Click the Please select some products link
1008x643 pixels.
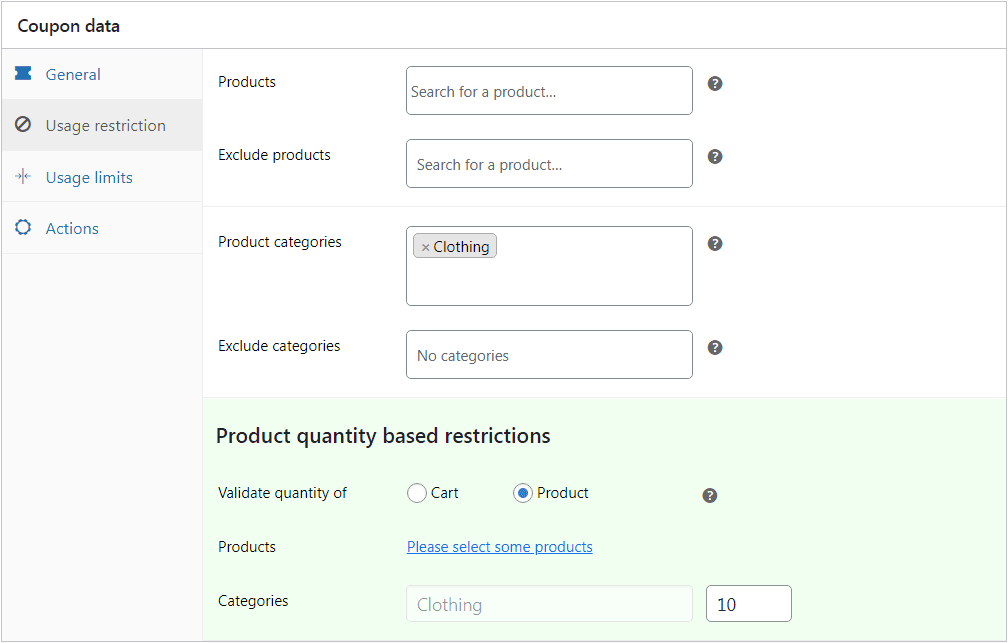click(x=500, y=547)
